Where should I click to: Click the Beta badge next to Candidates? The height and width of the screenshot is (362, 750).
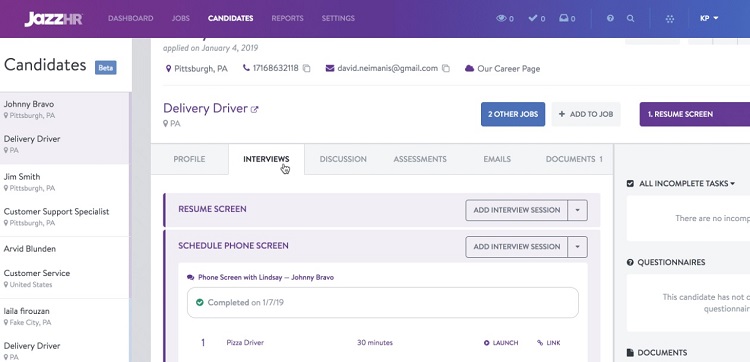tap(106, 67)
